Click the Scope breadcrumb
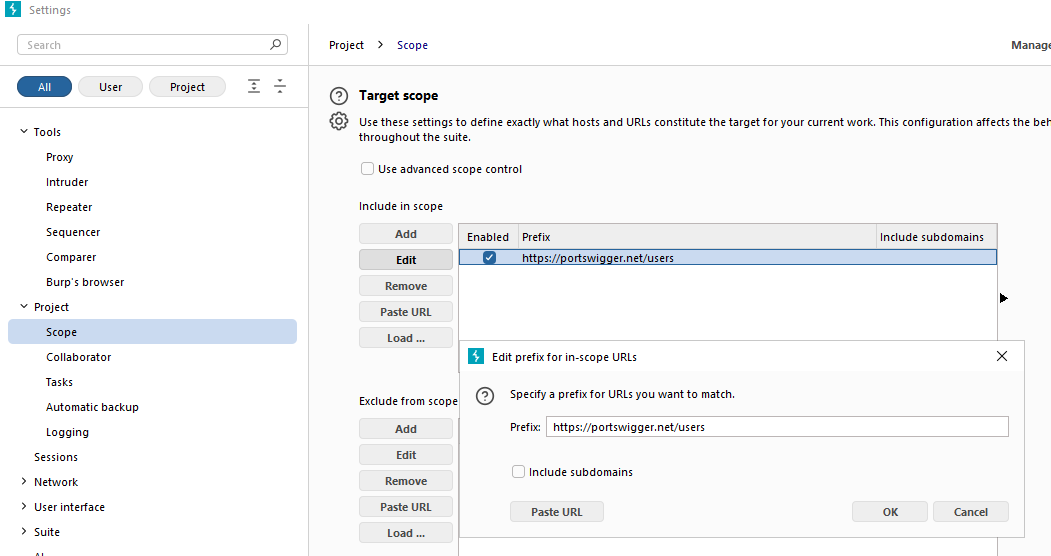 pos(412,45)
